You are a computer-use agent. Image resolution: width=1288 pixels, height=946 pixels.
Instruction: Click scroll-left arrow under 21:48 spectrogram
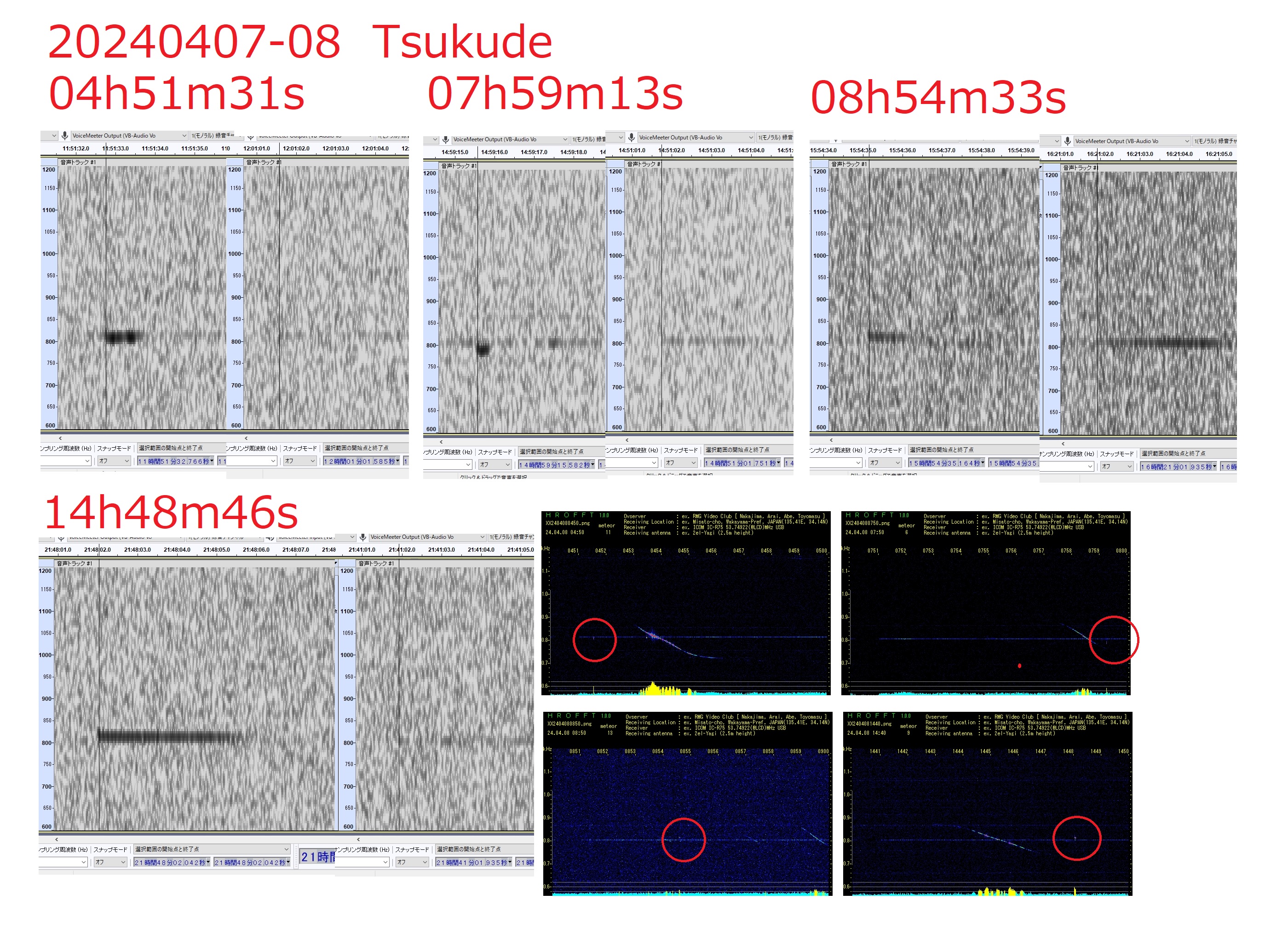click(57, 840)
